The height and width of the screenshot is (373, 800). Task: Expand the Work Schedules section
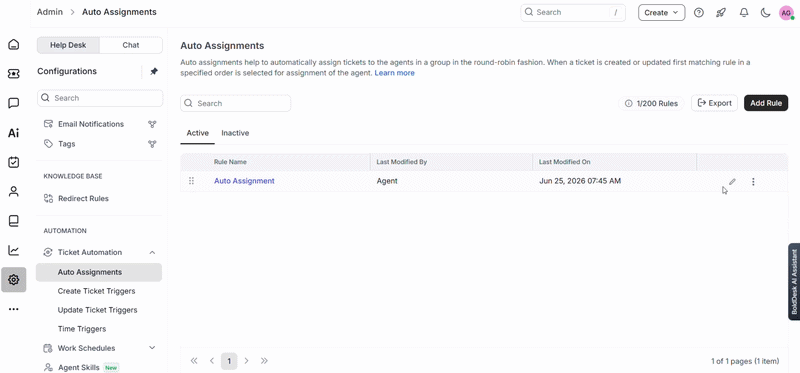click(152, 348)
